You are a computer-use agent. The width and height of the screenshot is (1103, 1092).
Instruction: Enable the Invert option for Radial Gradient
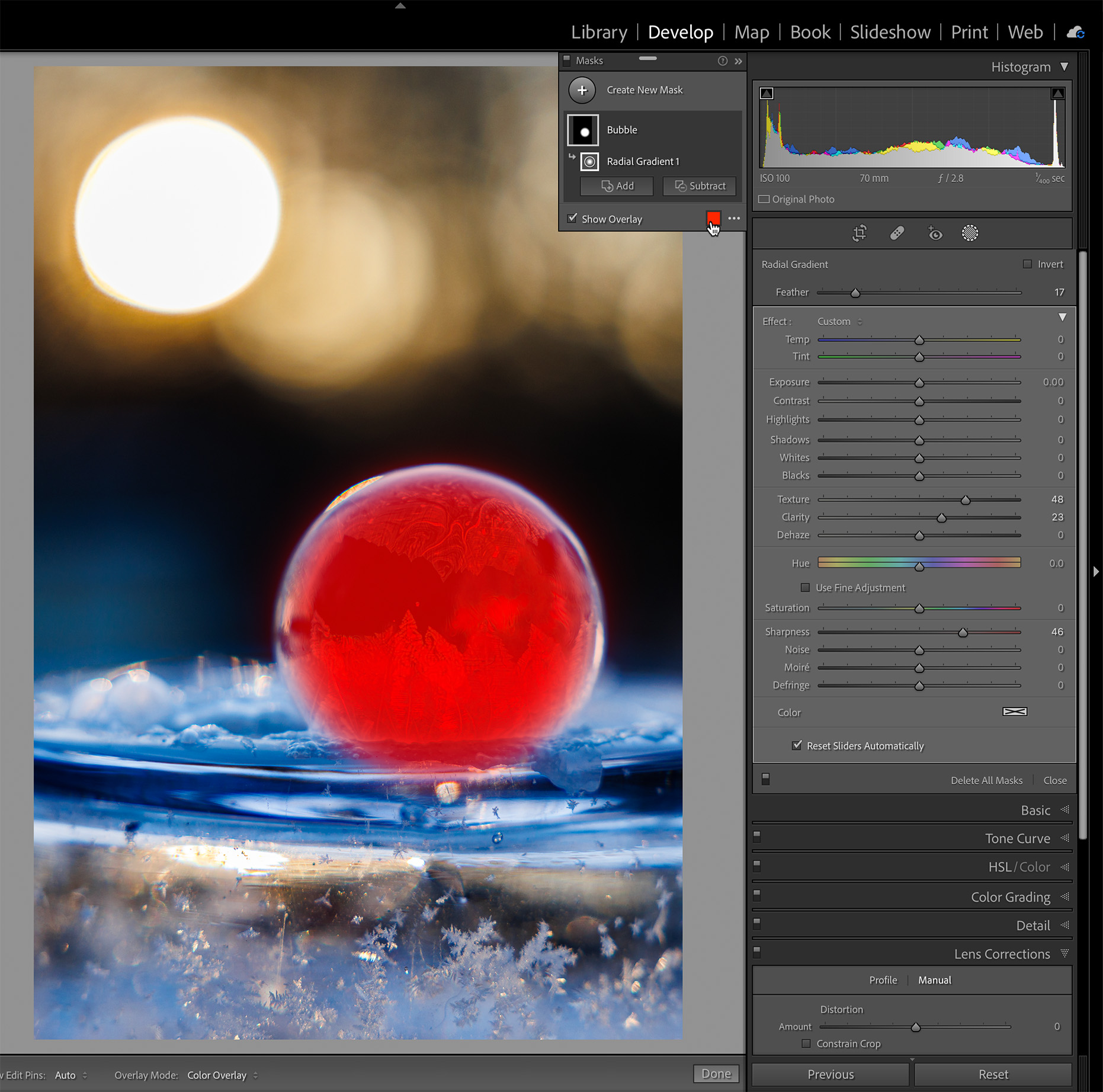(1028, 264)
